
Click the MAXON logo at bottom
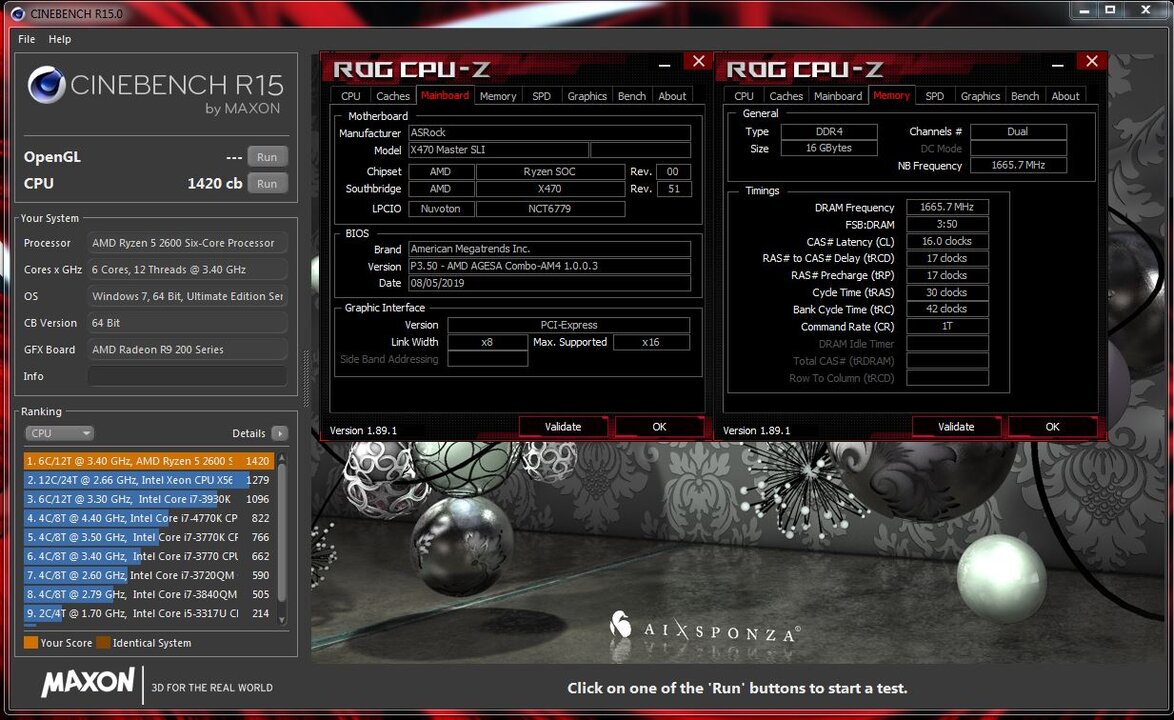pyautogui.click(x=88, y=683)
